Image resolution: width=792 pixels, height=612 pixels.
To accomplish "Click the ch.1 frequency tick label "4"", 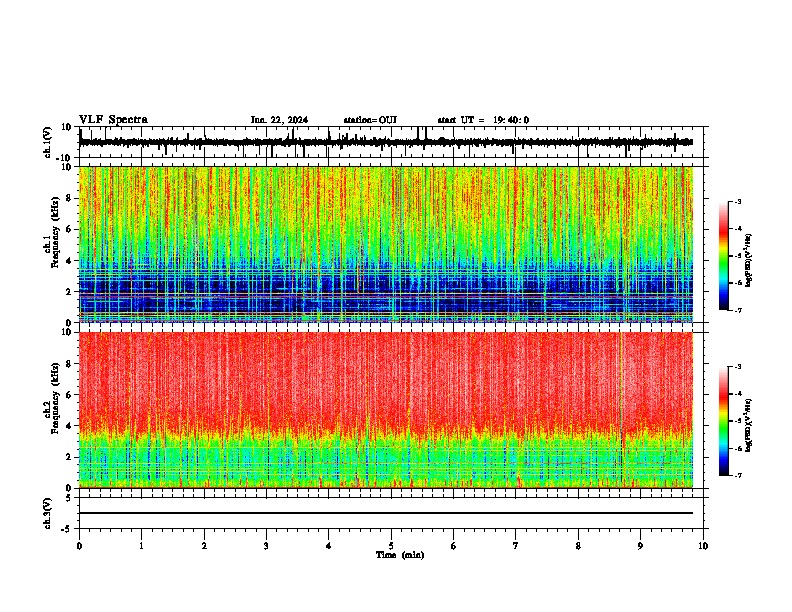I will (x=70, y=261).
